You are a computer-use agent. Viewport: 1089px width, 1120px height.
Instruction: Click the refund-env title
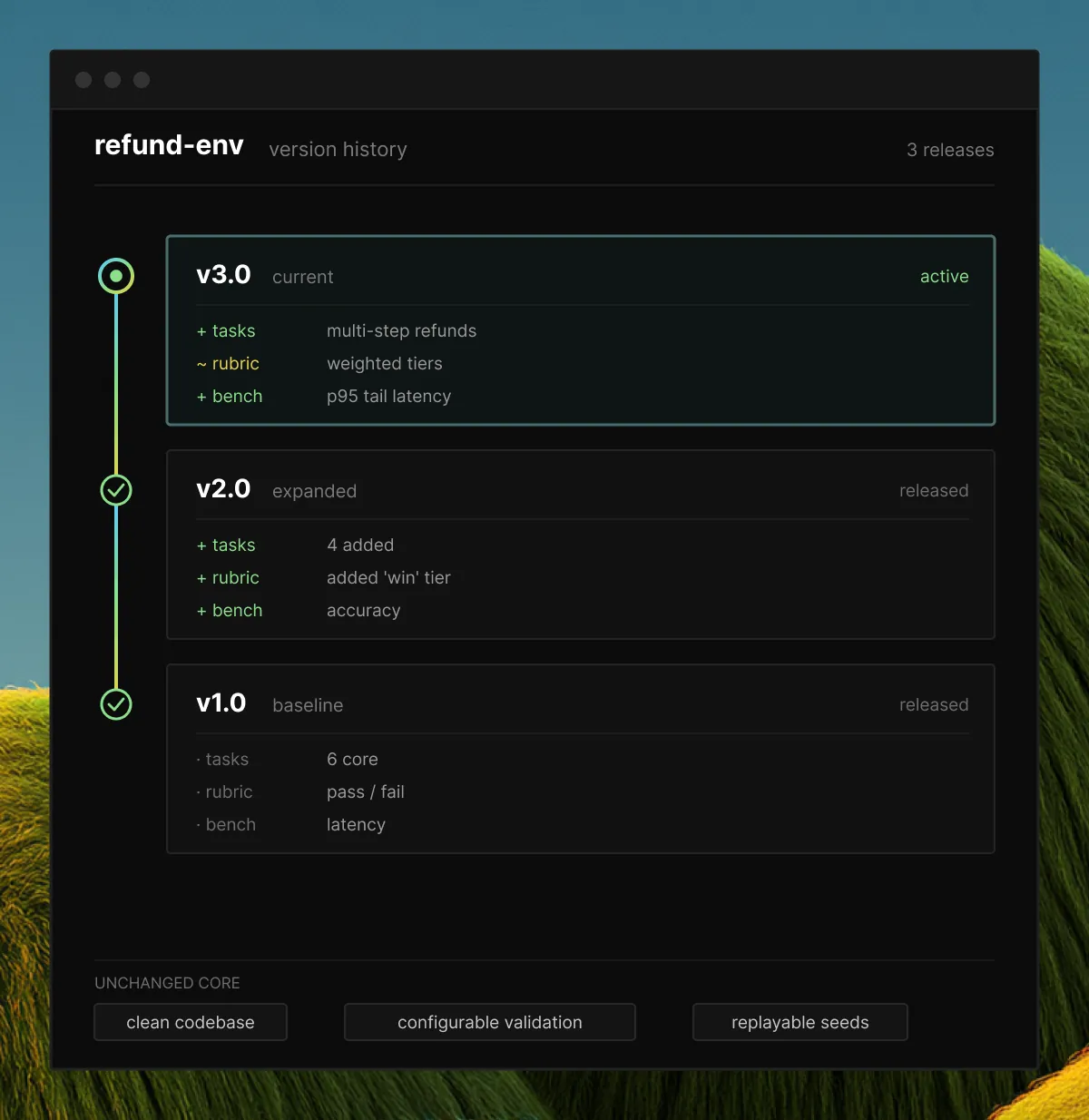click(169, 145)
